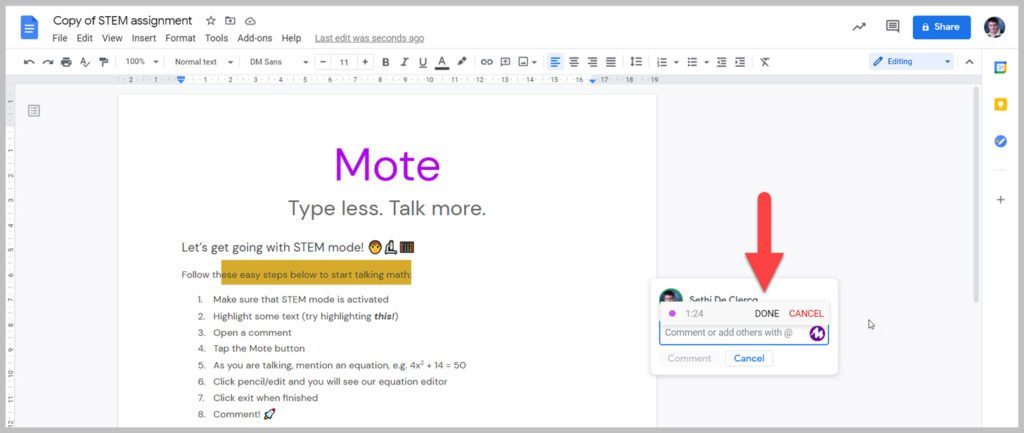The width and height of the screenshot is (1024, 433).
Task: Open the File menu
Action: tap(59, 38)
